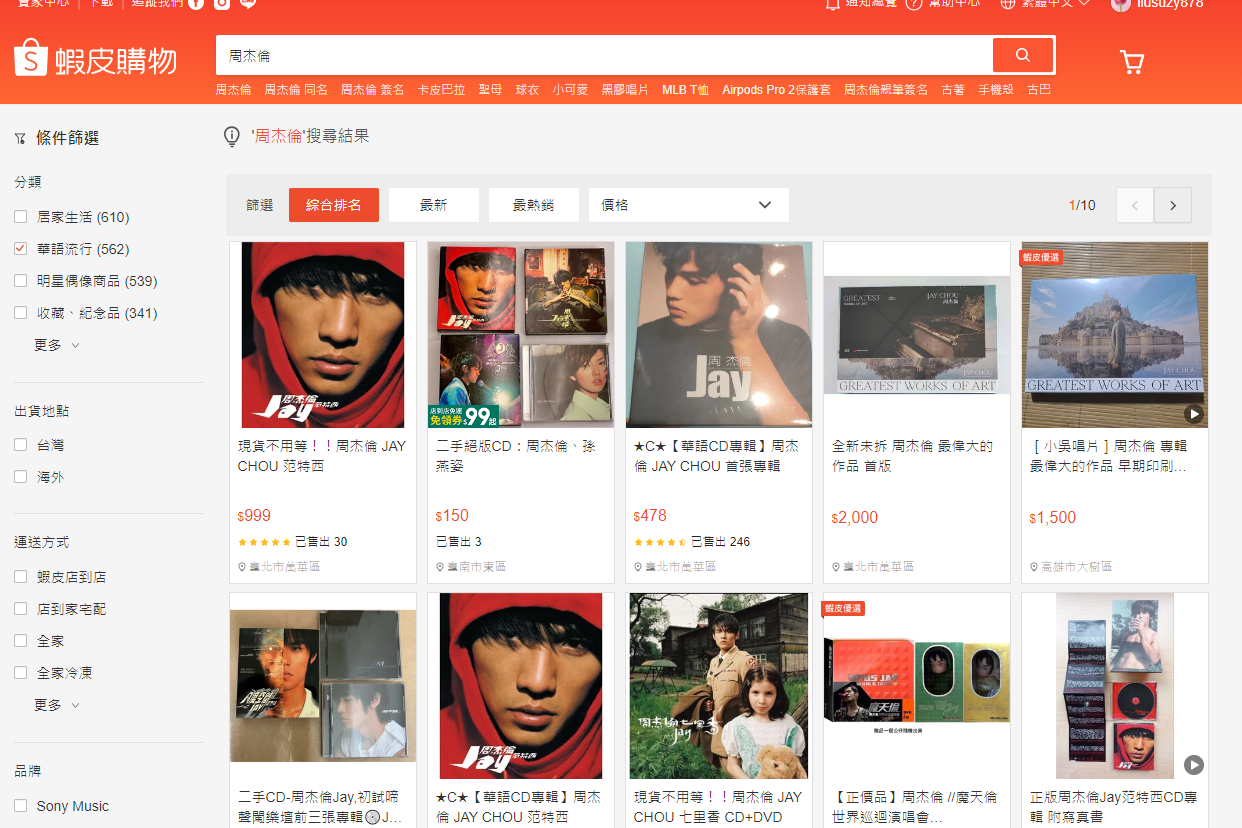Image resolution: width=1242 pixels, height=828 pixels.
Task: Click price $1,500 on 小吳唱片 listing
Action: coord(1053,518)
